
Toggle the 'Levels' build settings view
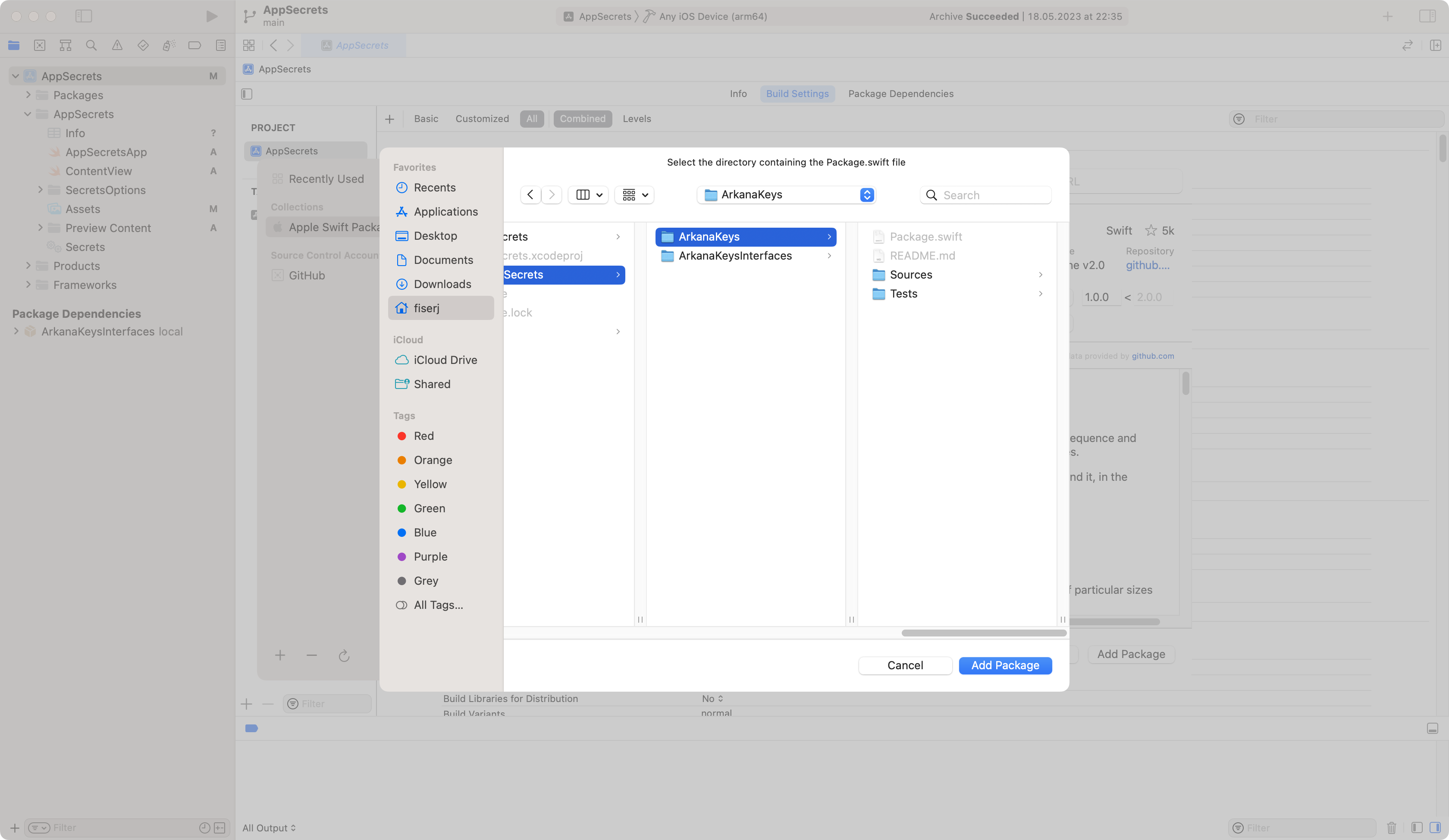[x=637, y=119]
